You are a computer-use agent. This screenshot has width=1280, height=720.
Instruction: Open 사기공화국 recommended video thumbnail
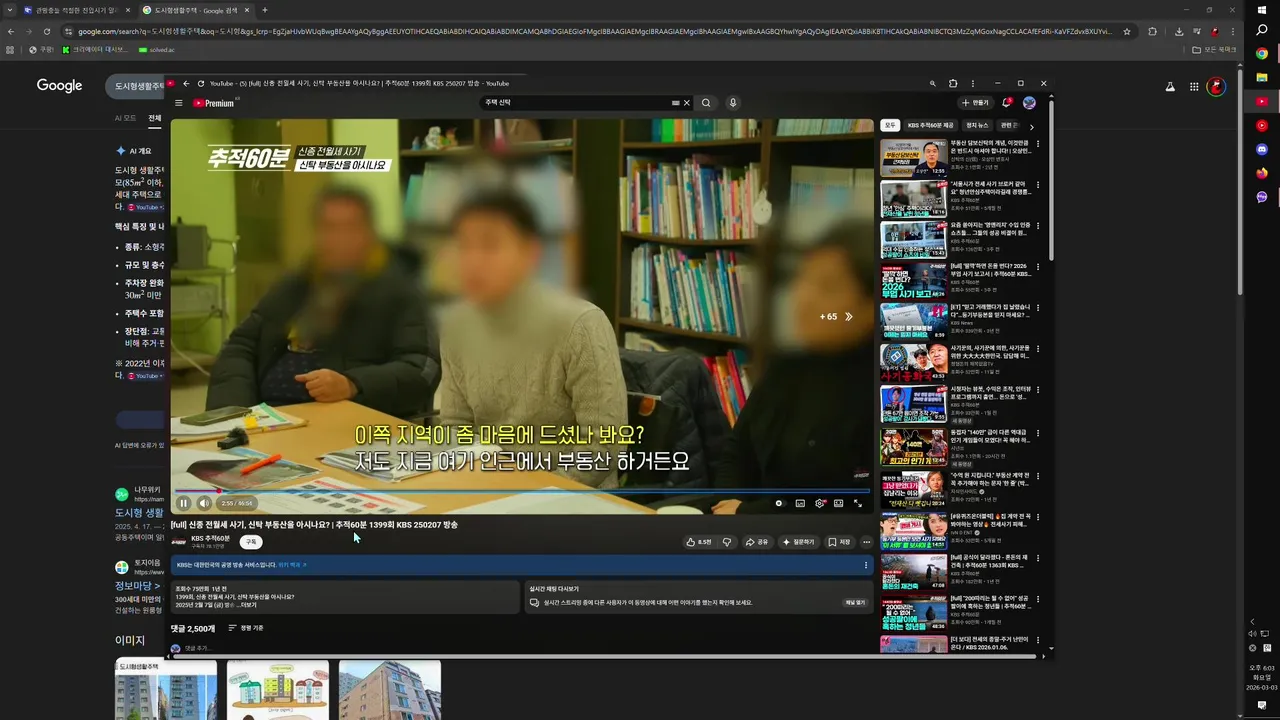[913, 363]
